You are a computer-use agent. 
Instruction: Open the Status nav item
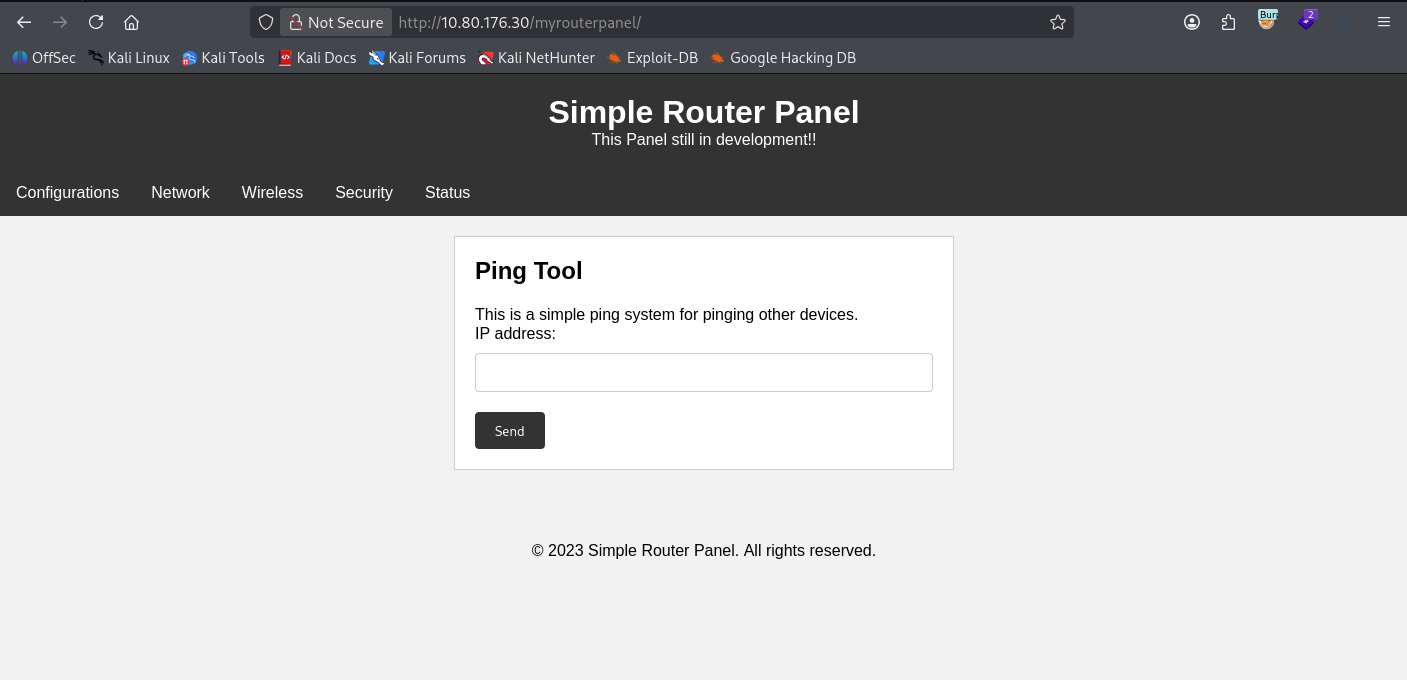pos(447,192)
